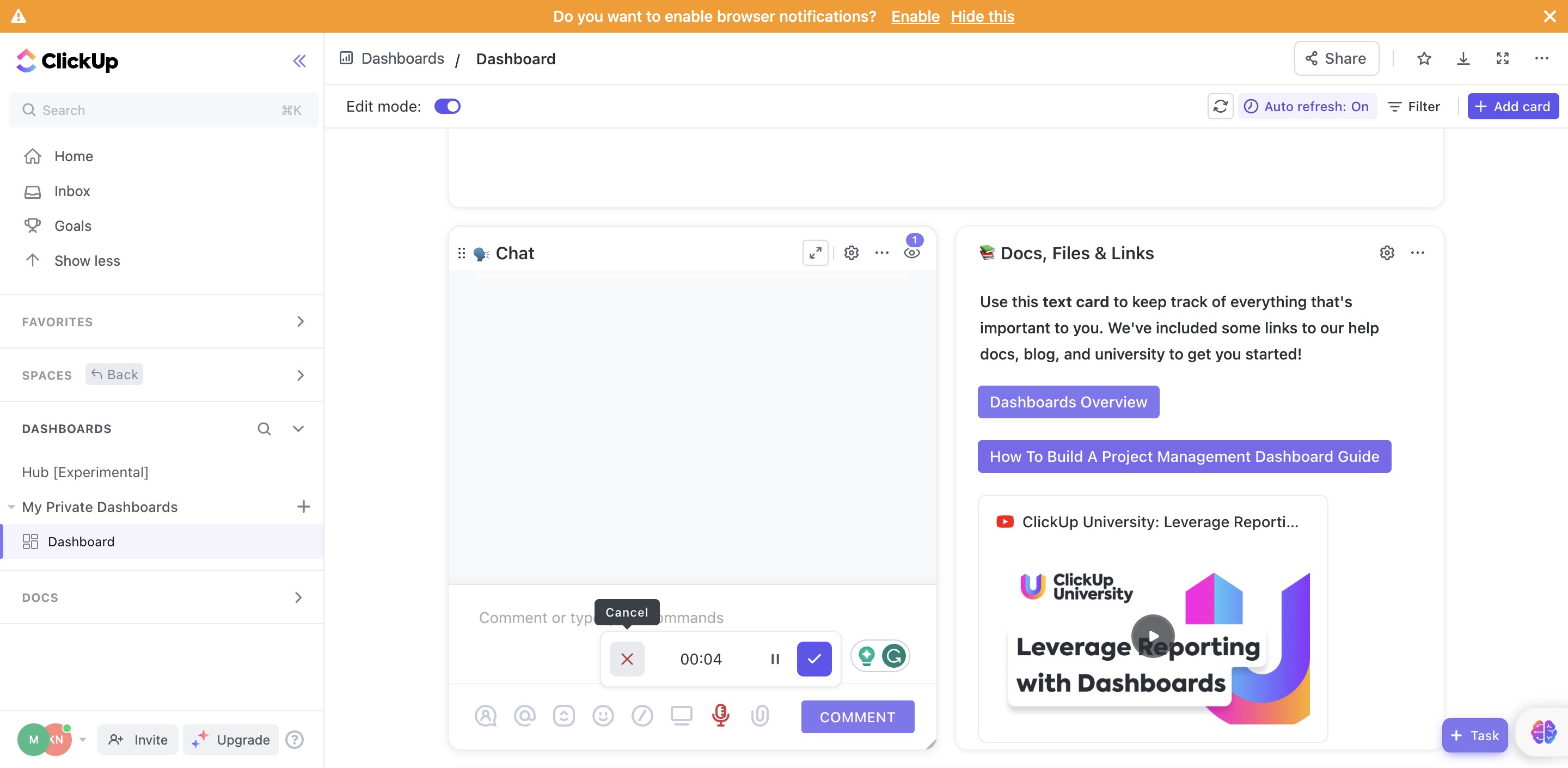The width and height of the screenshot is (1568, 768).
Task: Expand Chat card to fullscreen
Action: [x=815, y=253]
